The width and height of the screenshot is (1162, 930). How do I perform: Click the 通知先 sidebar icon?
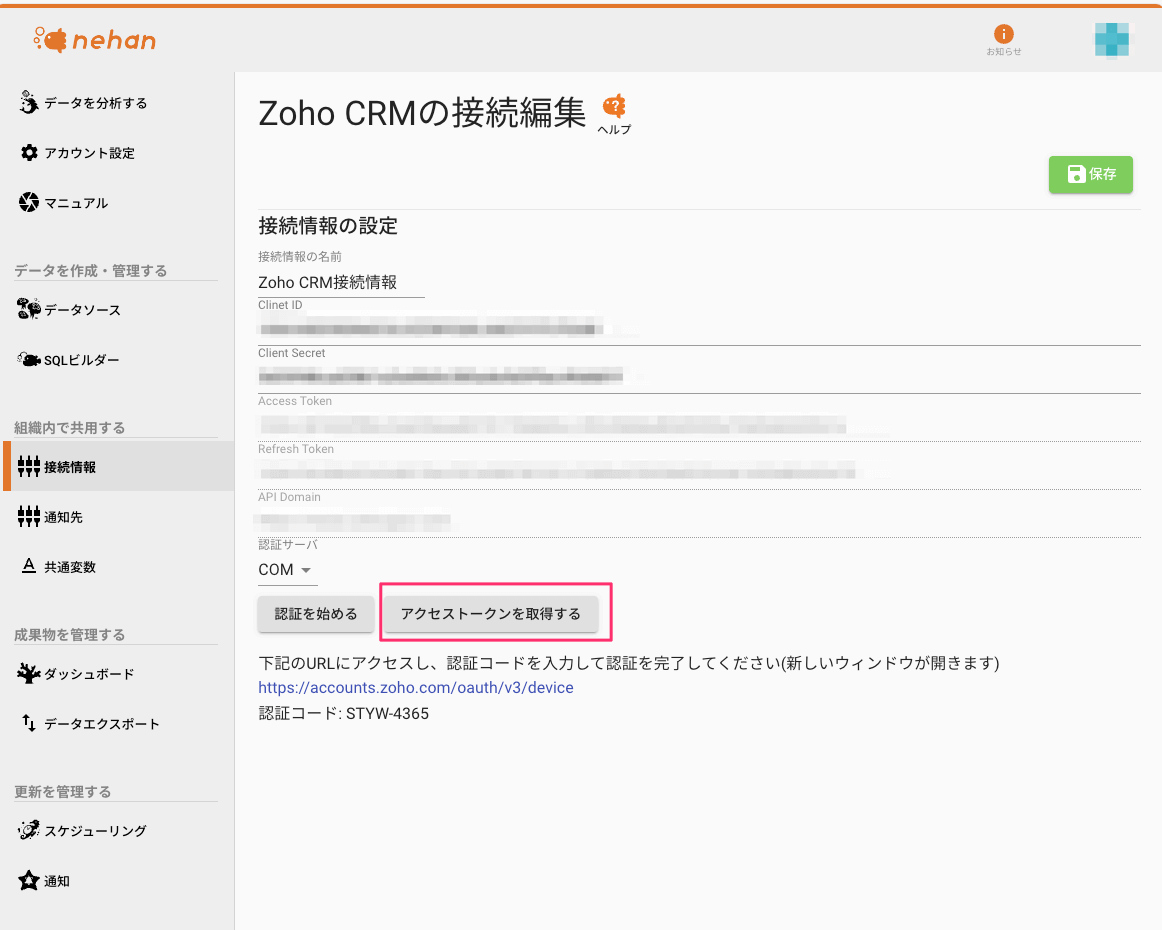click(x=29, y=517)
